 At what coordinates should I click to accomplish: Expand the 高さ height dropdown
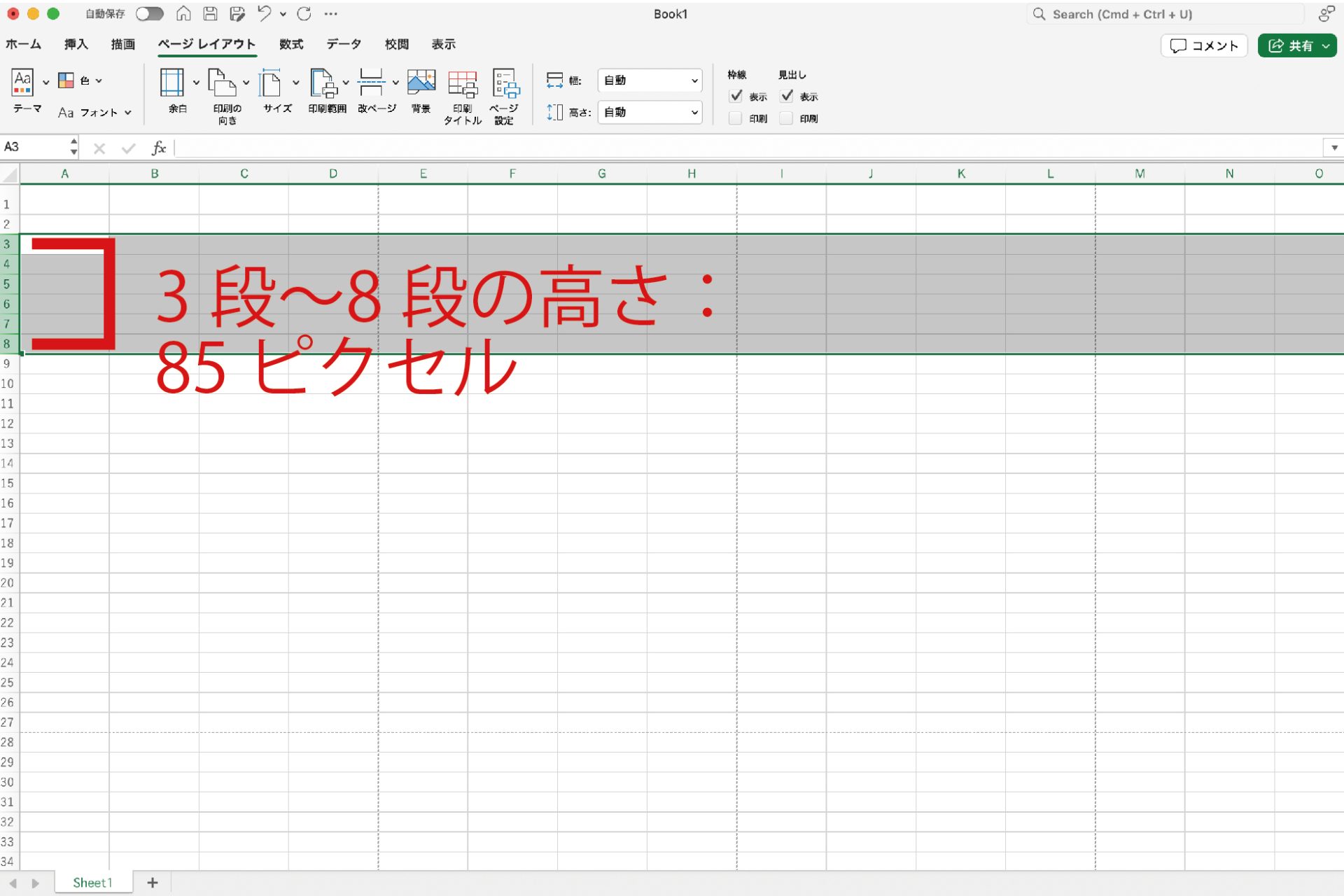(694, 112)
